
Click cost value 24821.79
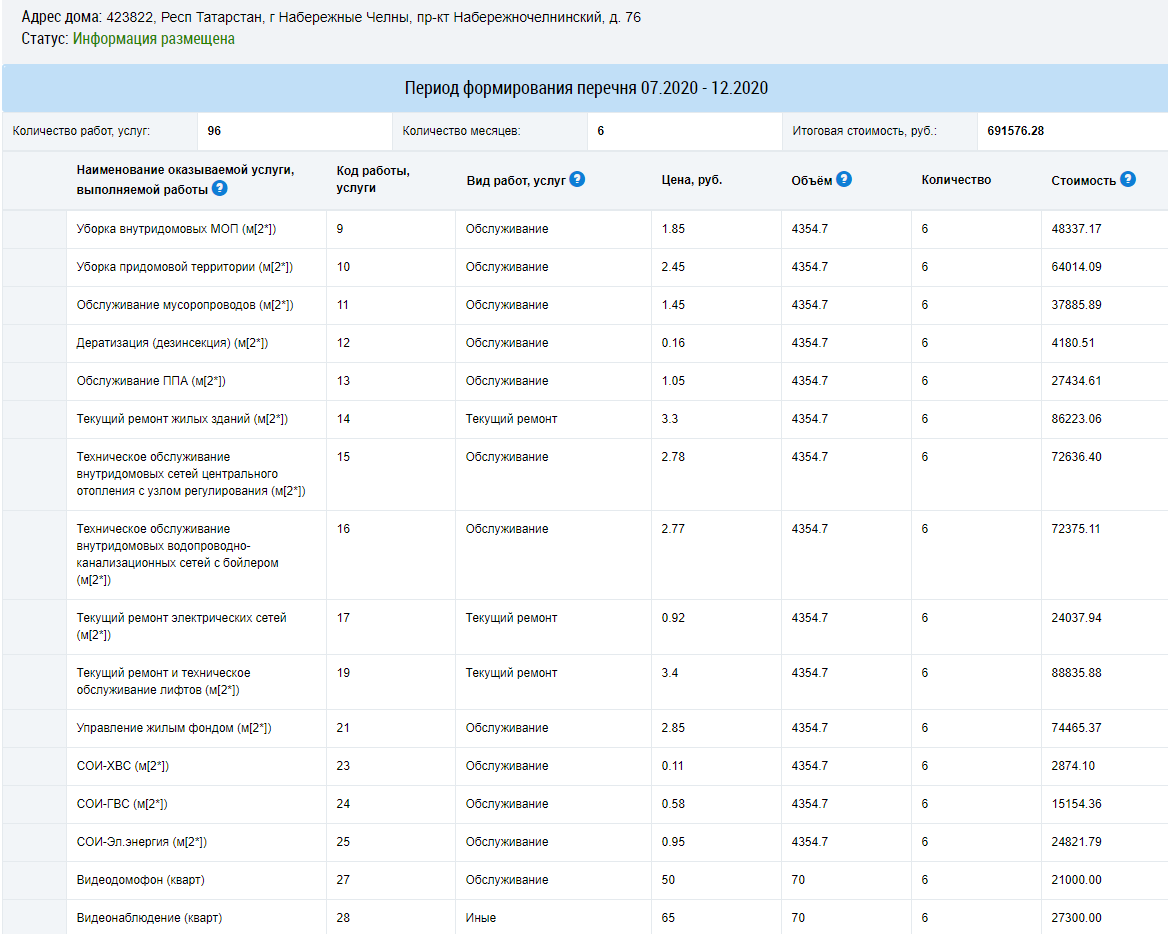pos(1076,842)
